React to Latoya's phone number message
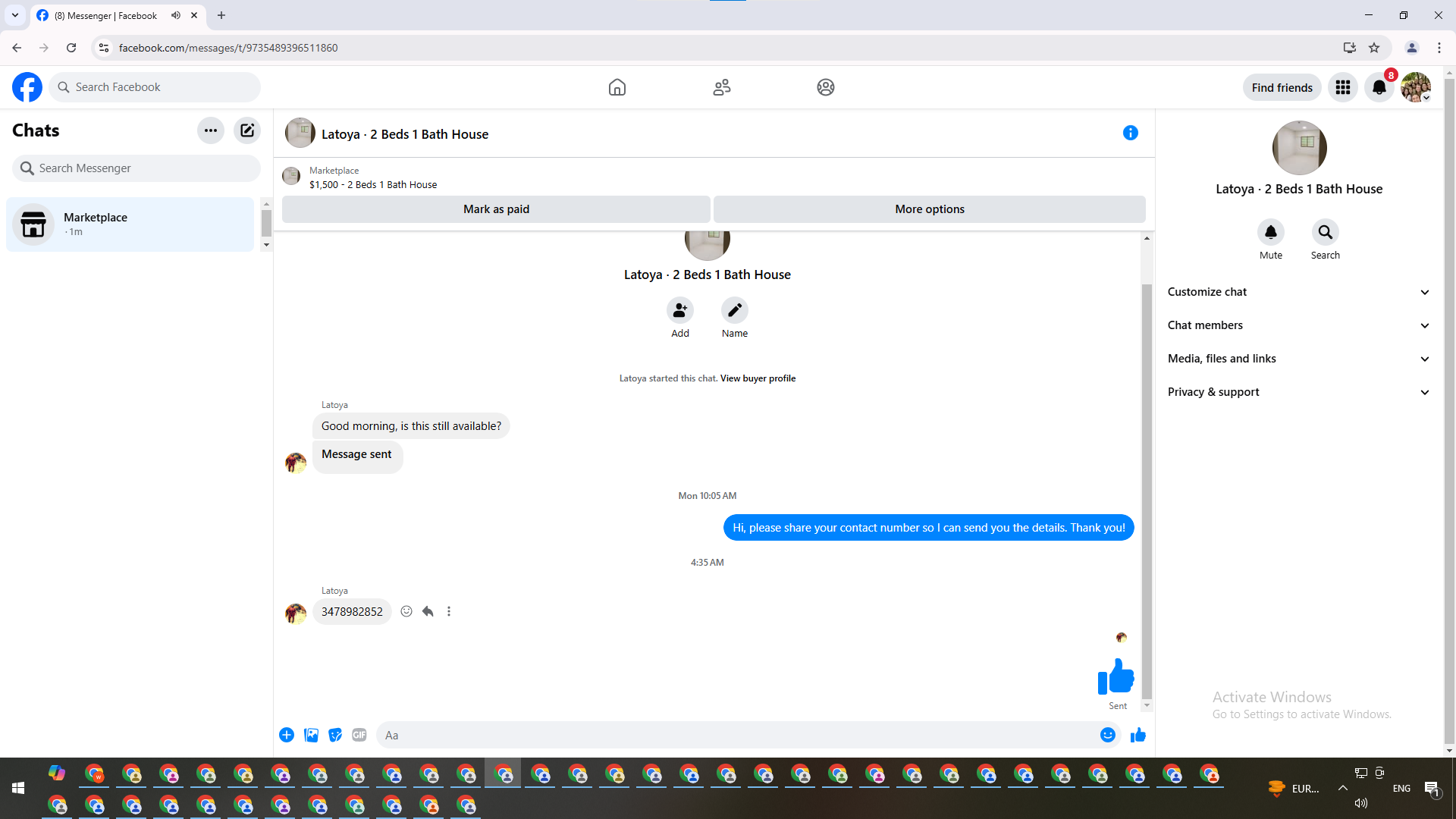This screenshot has height=819, width=1456. pyautogui.click(x=406, y=611)
